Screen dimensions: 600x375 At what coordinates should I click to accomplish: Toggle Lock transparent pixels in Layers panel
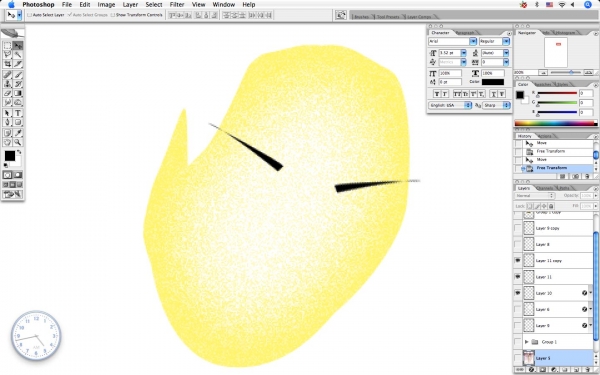pos(531,206)
